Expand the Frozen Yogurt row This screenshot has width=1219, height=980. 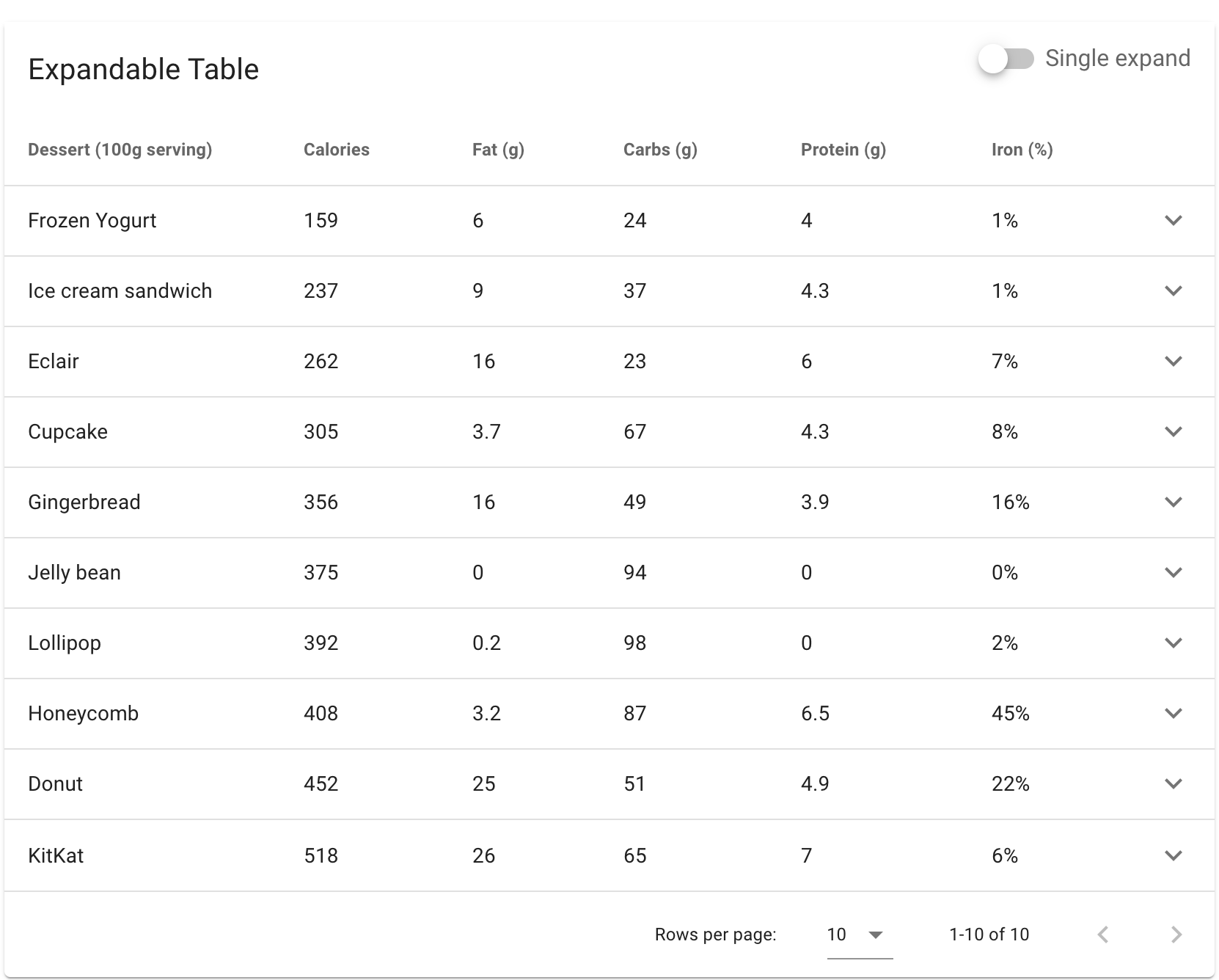pyautogui.click(x=1173, y=221)
